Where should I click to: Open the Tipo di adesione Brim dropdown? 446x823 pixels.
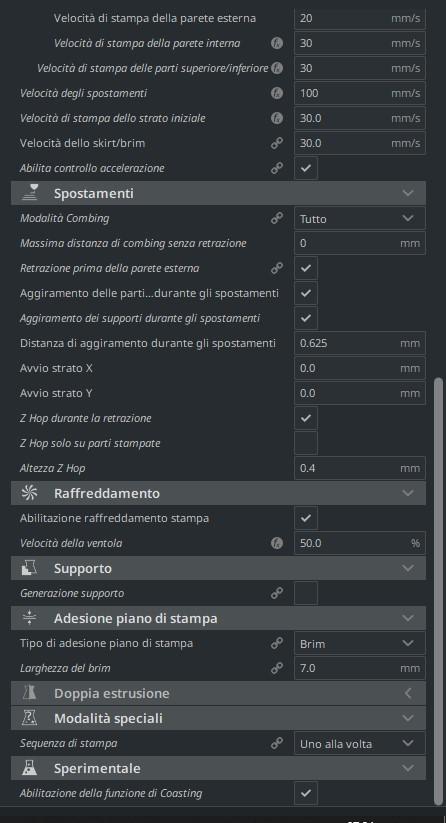tap(360, 643)
